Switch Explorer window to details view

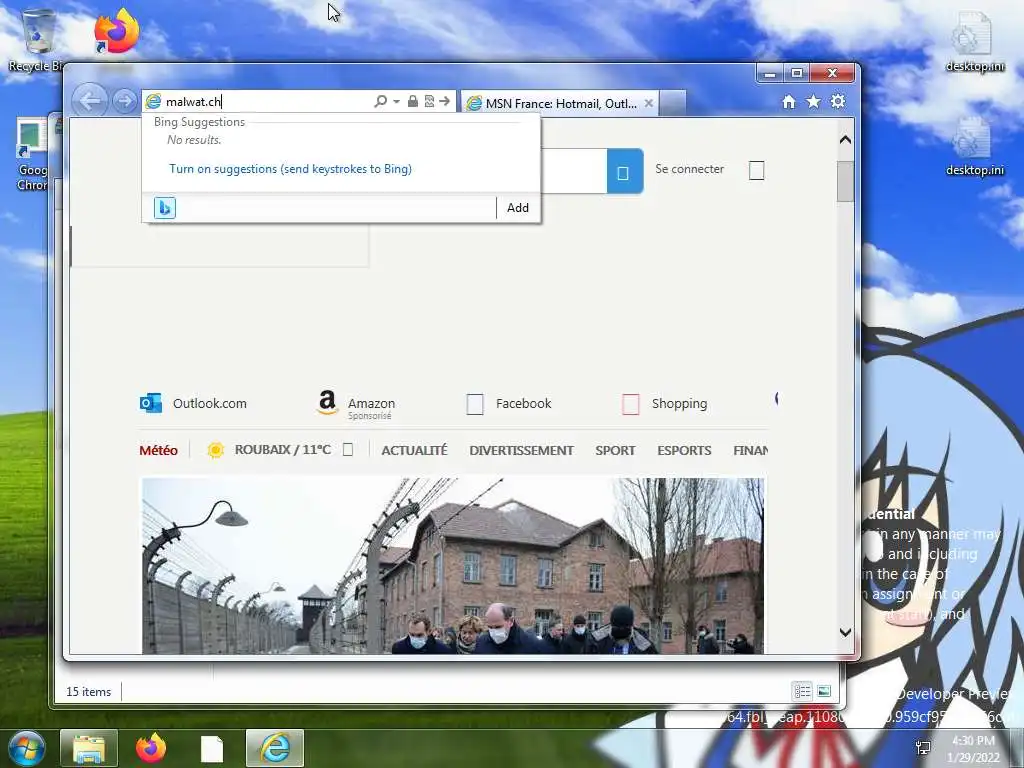803,691
